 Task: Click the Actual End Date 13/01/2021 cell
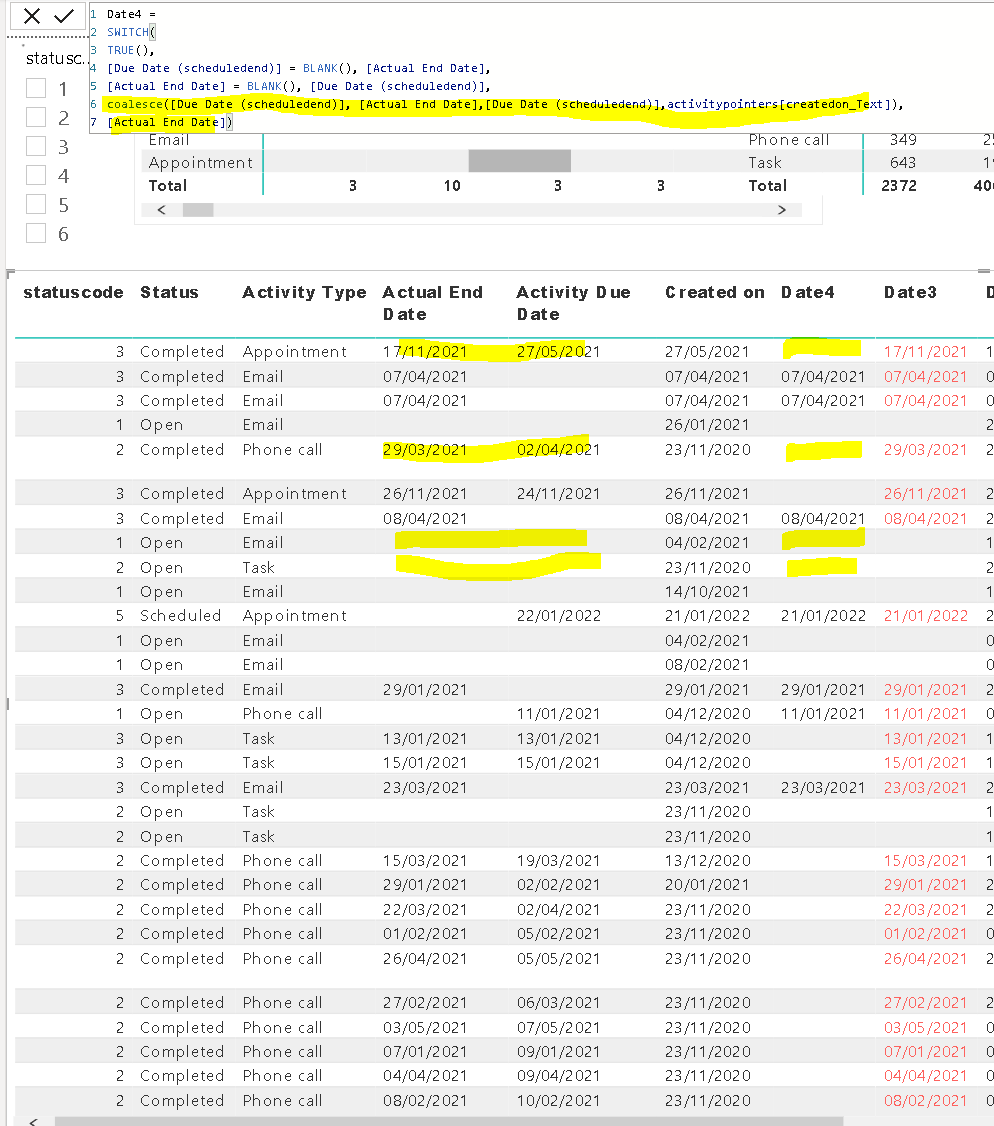tap(425, 738)
